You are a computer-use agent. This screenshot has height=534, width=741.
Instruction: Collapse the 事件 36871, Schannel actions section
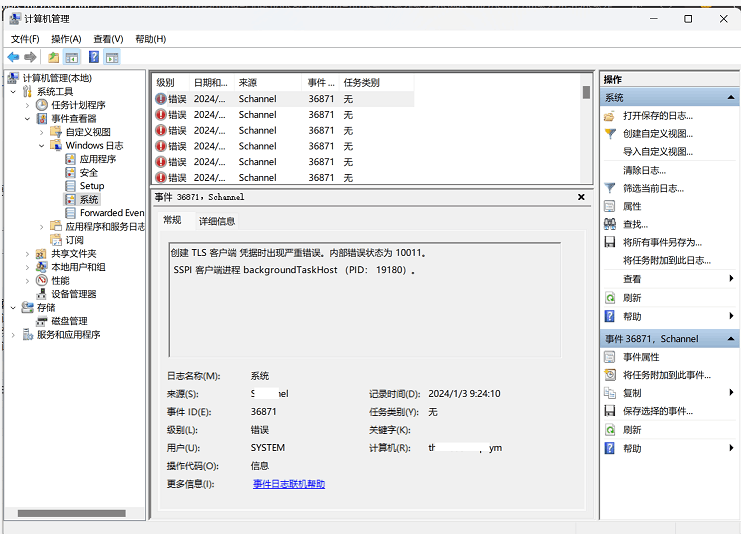pyautogui.click(x=731, y=339)
